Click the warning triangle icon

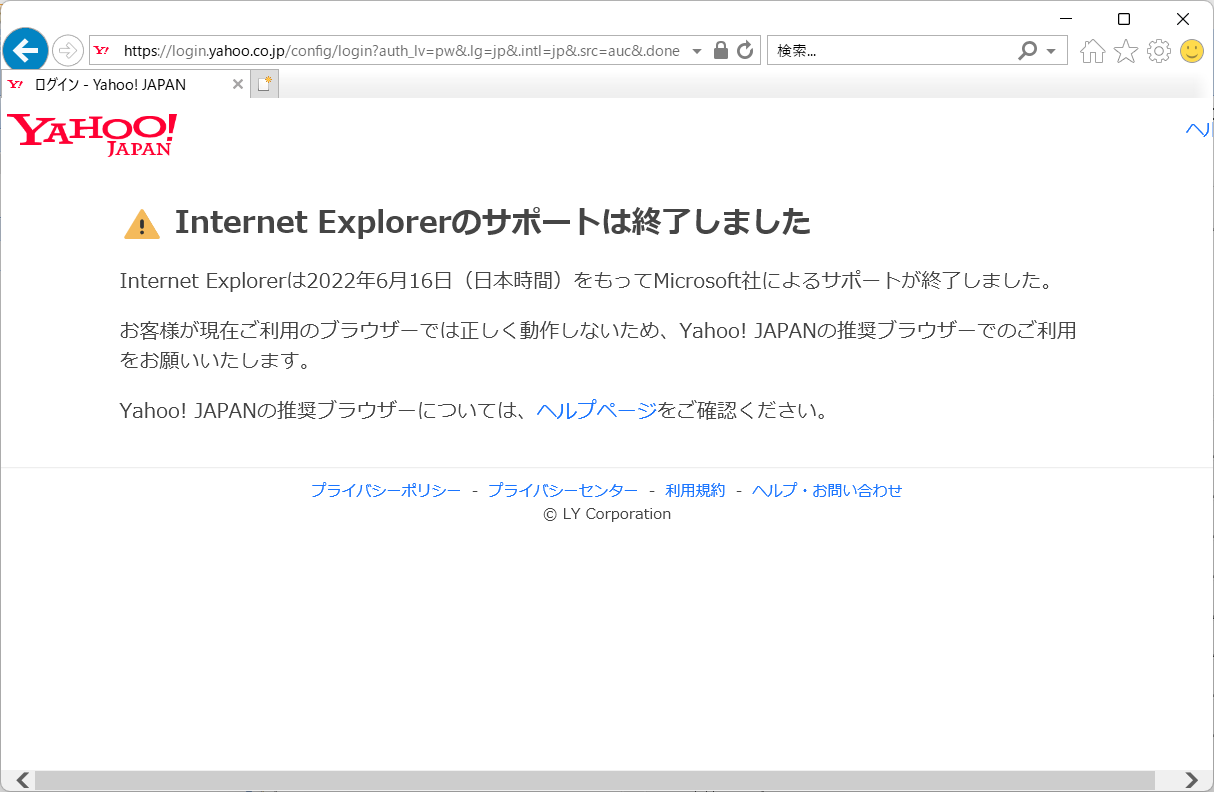click(141, 221)
